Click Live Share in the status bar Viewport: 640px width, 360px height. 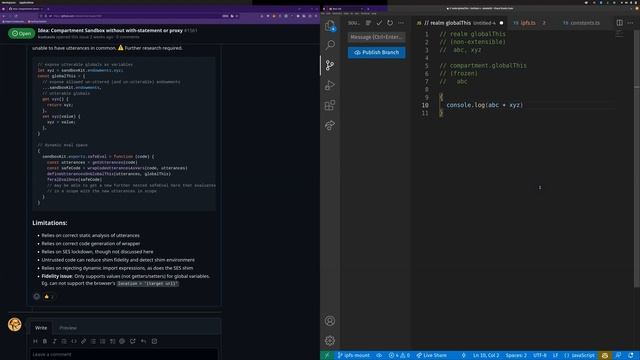[431, 356]
